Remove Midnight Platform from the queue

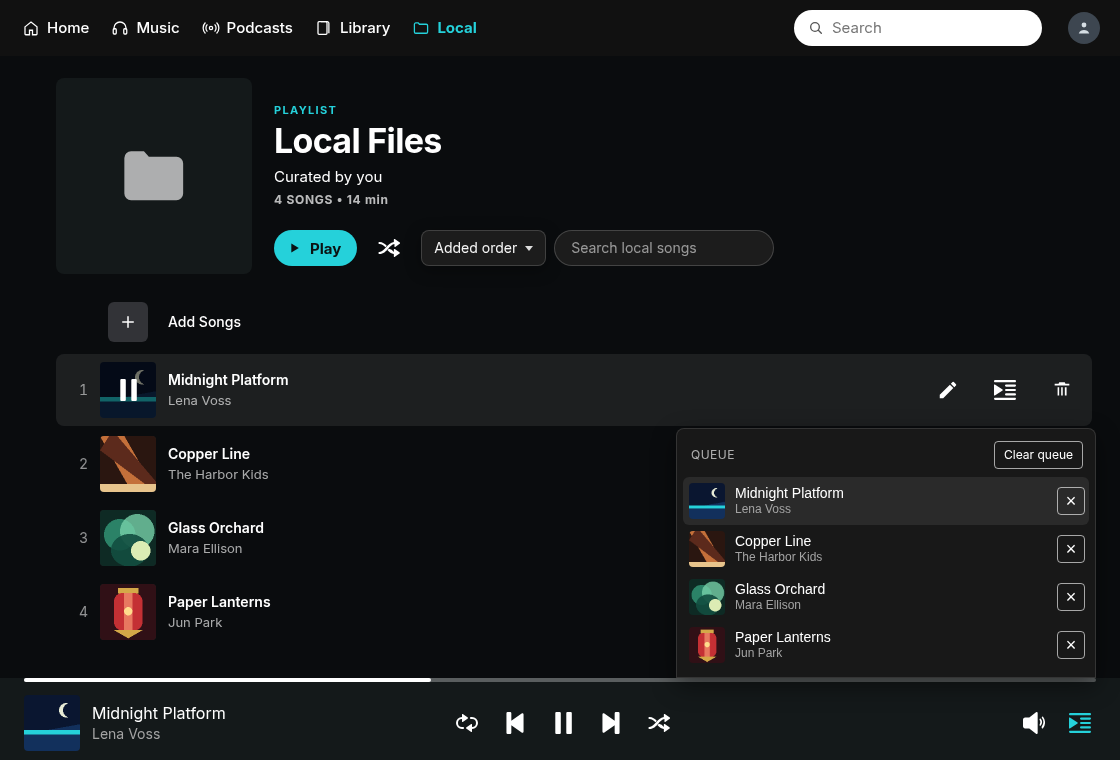[1071, 501]
